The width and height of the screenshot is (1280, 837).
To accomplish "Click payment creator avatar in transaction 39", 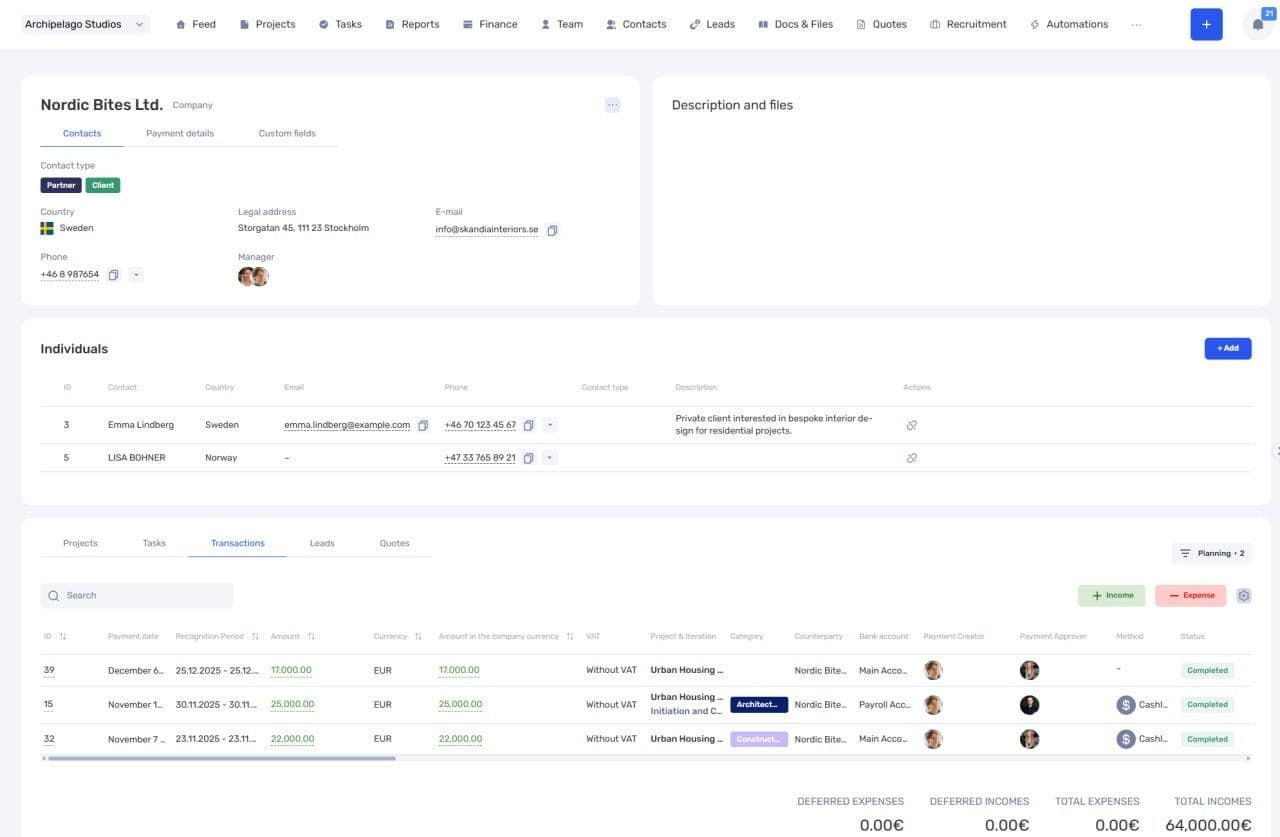I will (933, 670).
